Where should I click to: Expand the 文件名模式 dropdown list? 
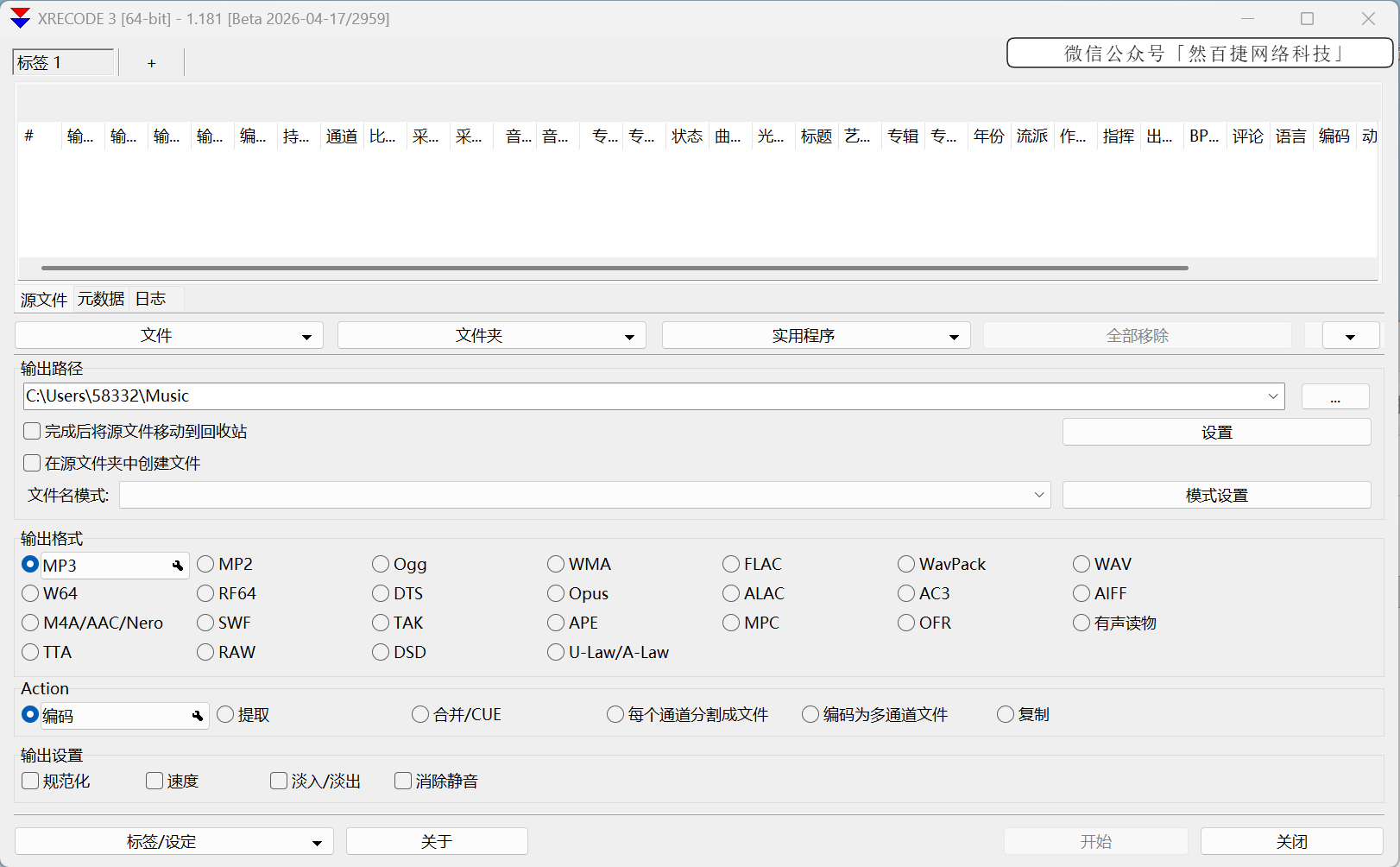1038,495
